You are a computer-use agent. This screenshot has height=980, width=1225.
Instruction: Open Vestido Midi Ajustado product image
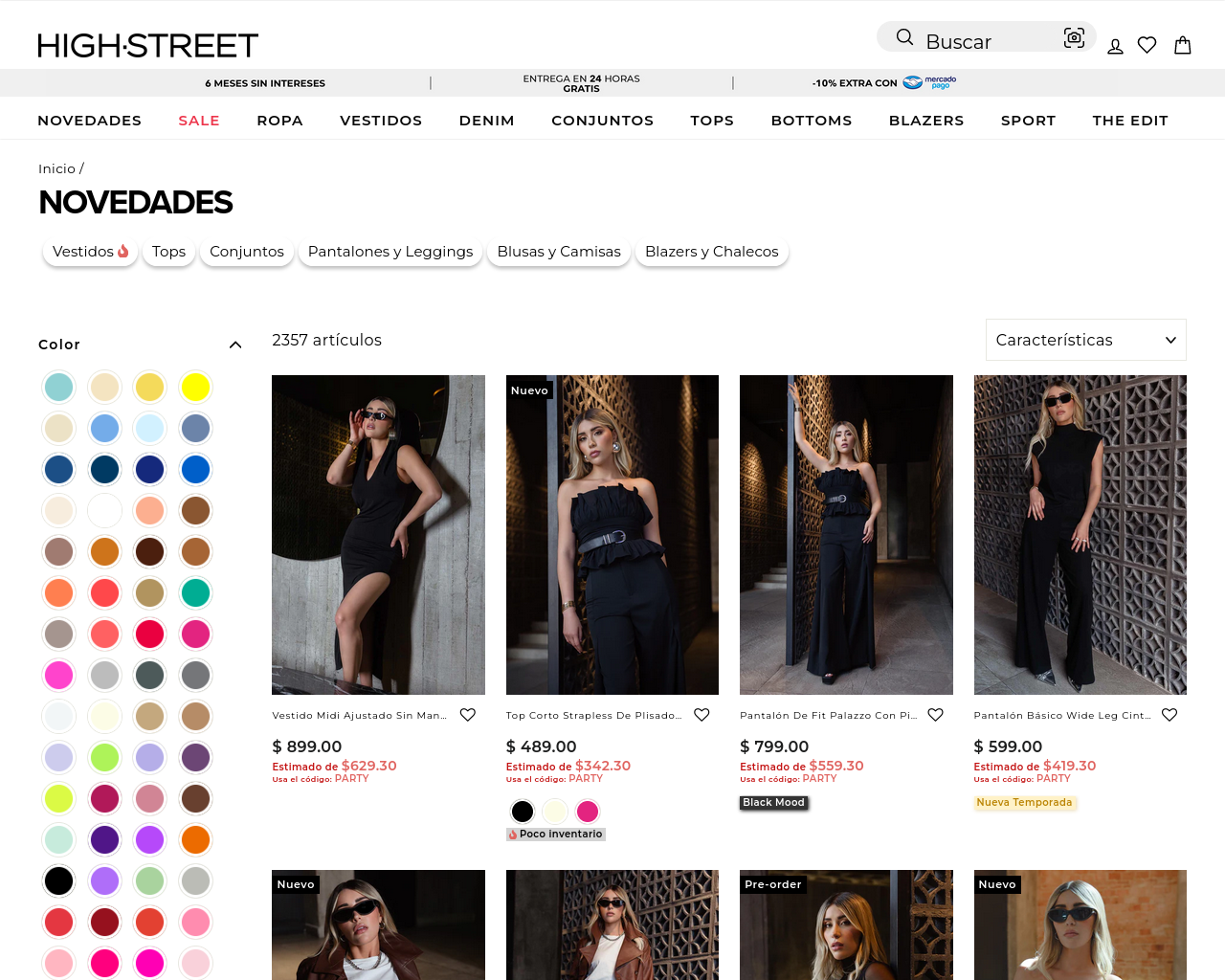[378, 535]
